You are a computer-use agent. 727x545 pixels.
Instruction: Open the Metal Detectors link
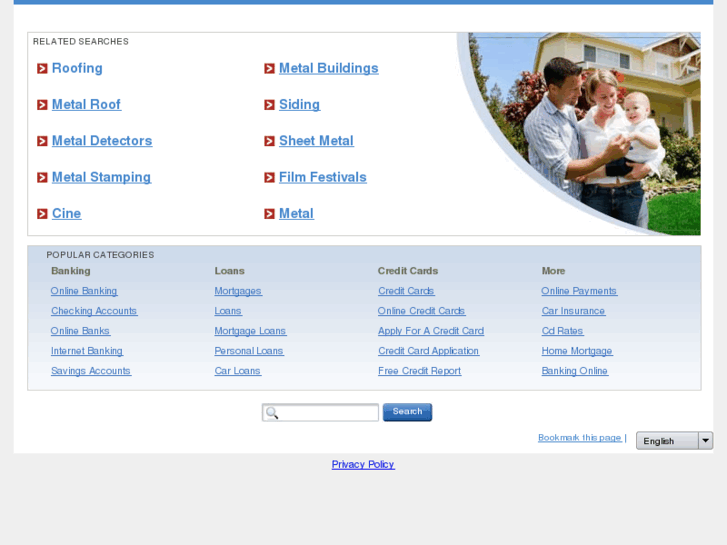coord(102,141)
